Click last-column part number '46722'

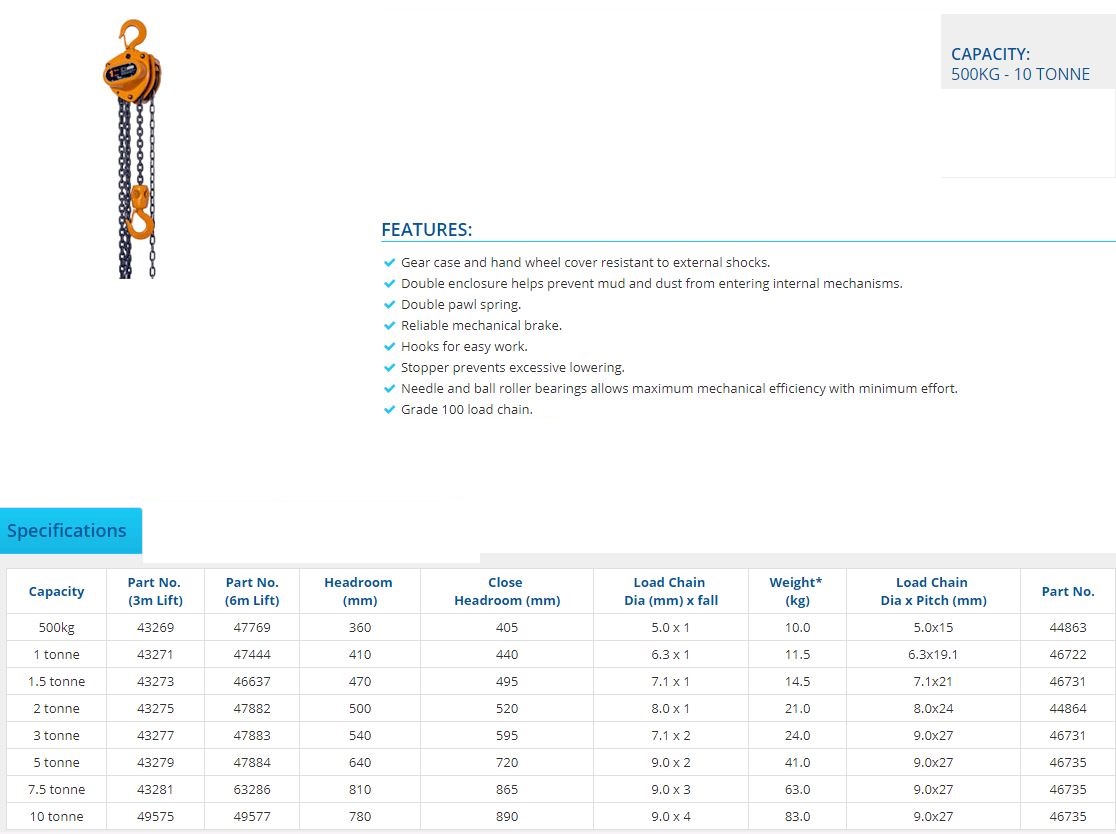[1068, 655]
